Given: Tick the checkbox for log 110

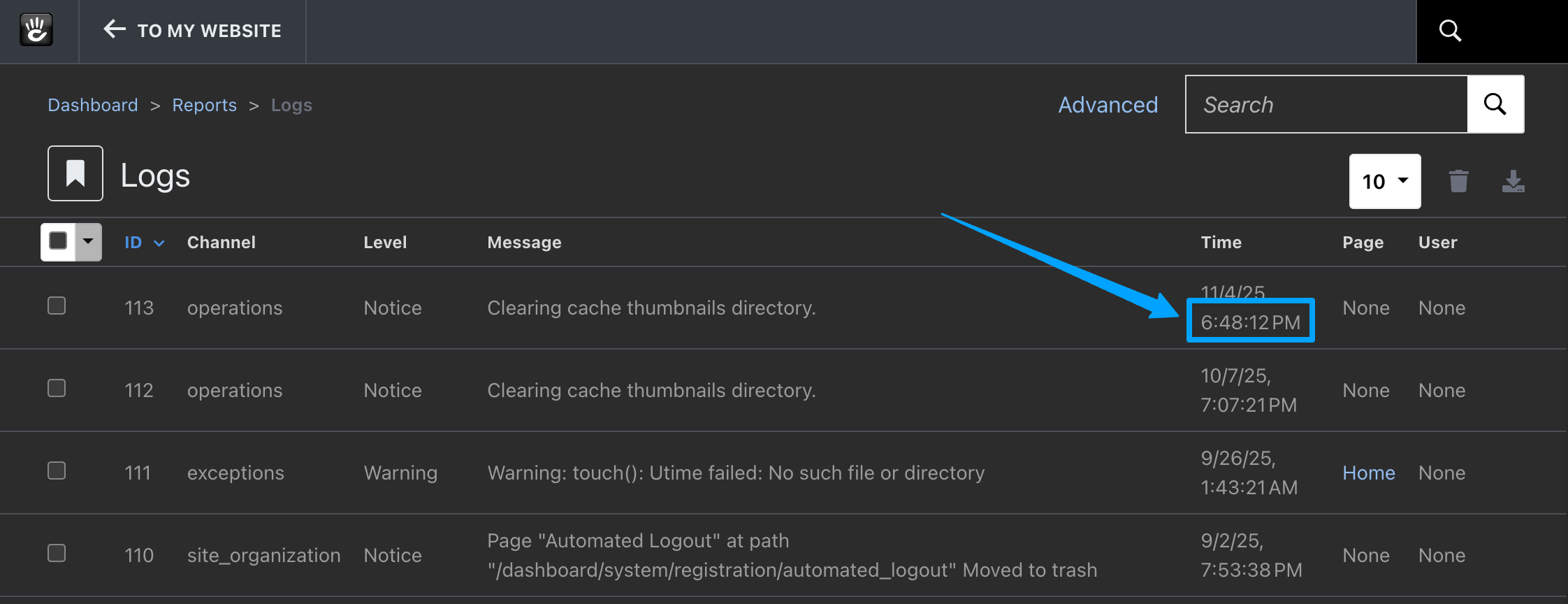Looking at the screenshot, I should pyautogui.click(x=57, y=554).
